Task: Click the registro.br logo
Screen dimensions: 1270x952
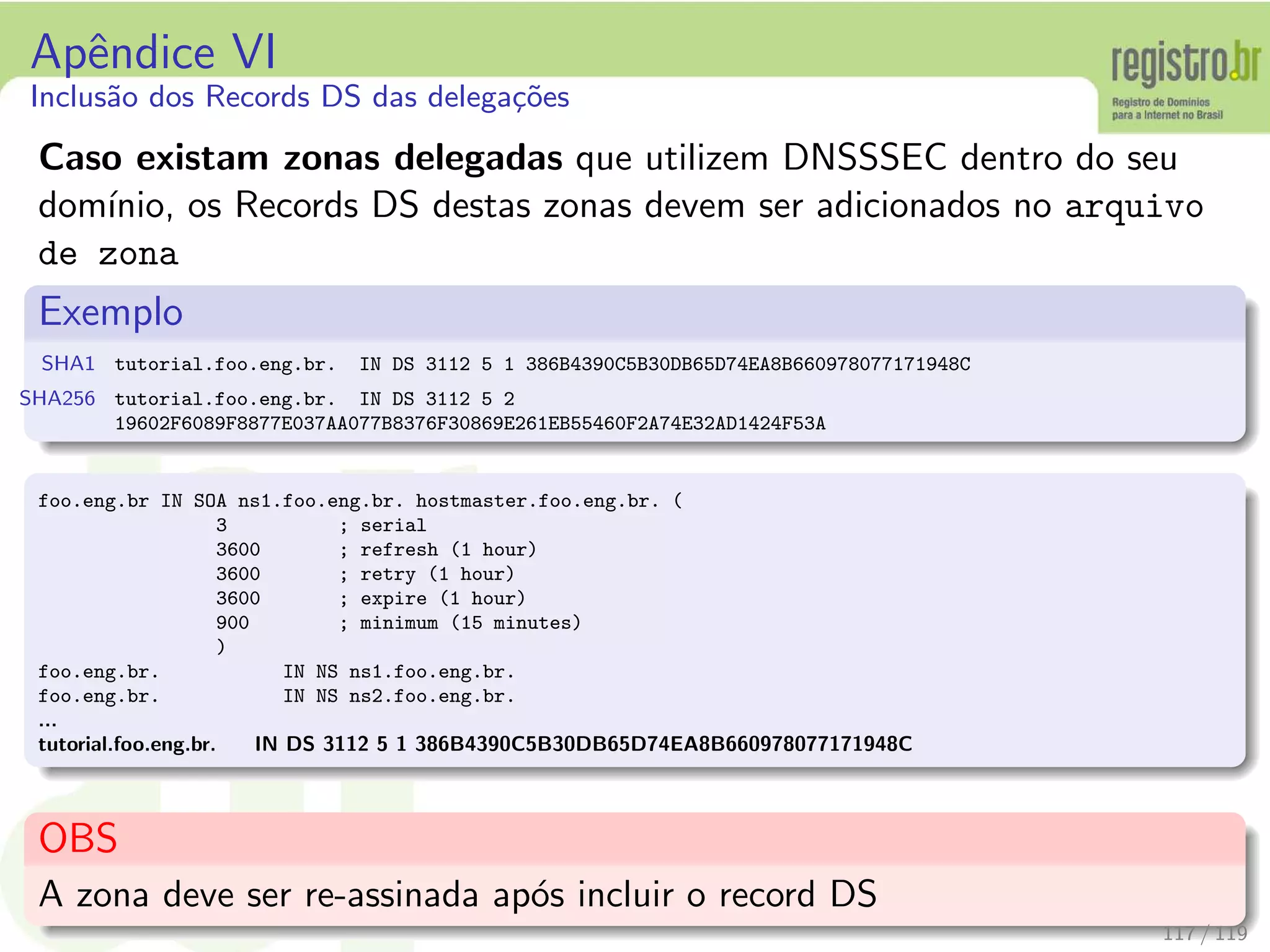Action: pos(1185,64)
